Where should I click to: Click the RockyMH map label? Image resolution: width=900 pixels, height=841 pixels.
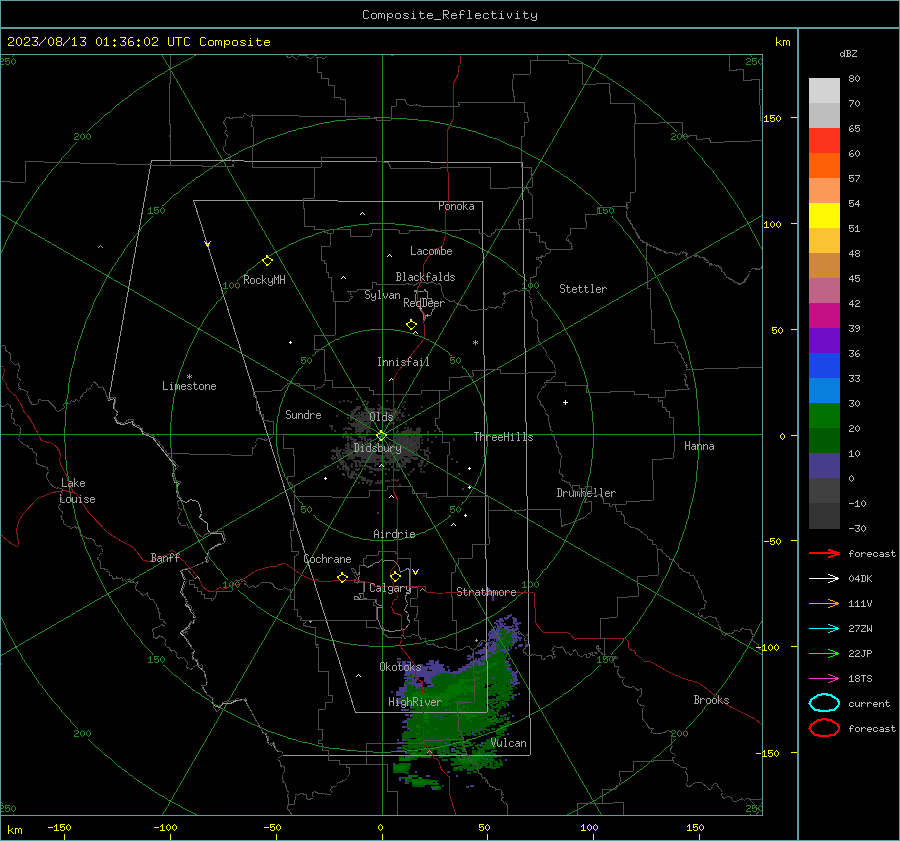pyautogui.click(x=264, y=280)
